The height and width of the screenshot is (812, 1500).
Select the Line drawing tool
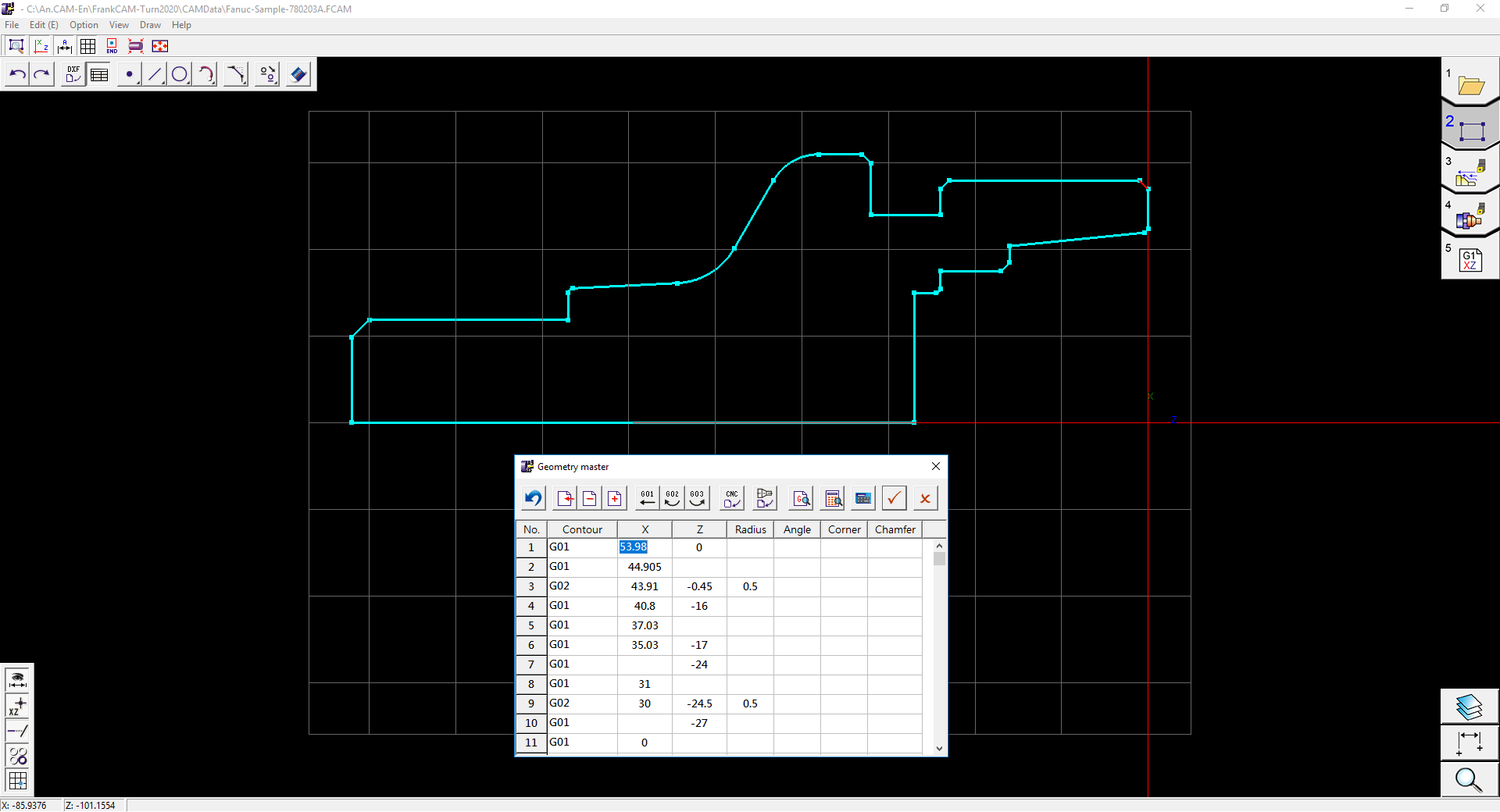pos(155,74)
